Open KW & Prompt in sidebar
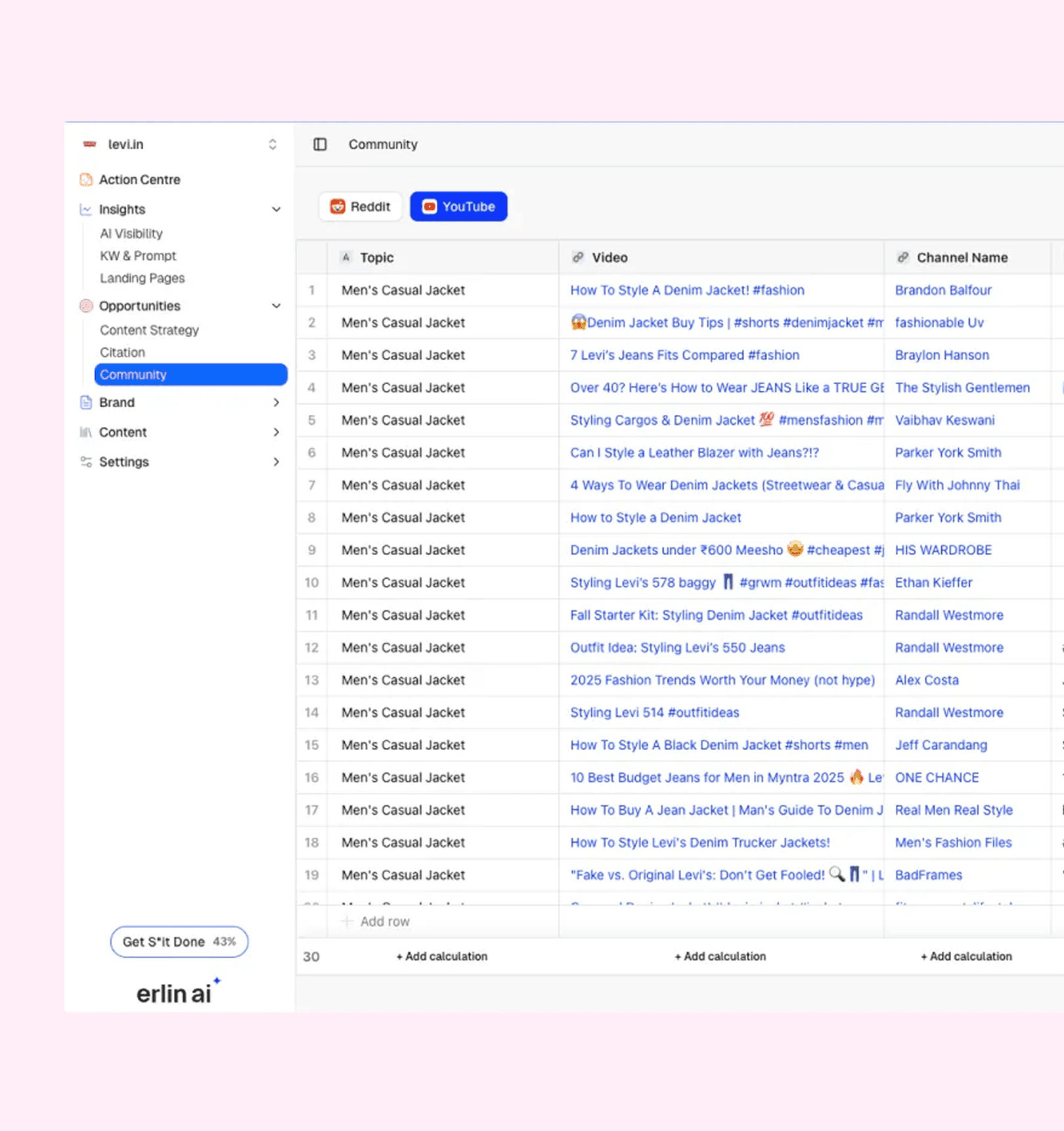The height and width of the screenshot is (1131, 1064). point(138,256)
